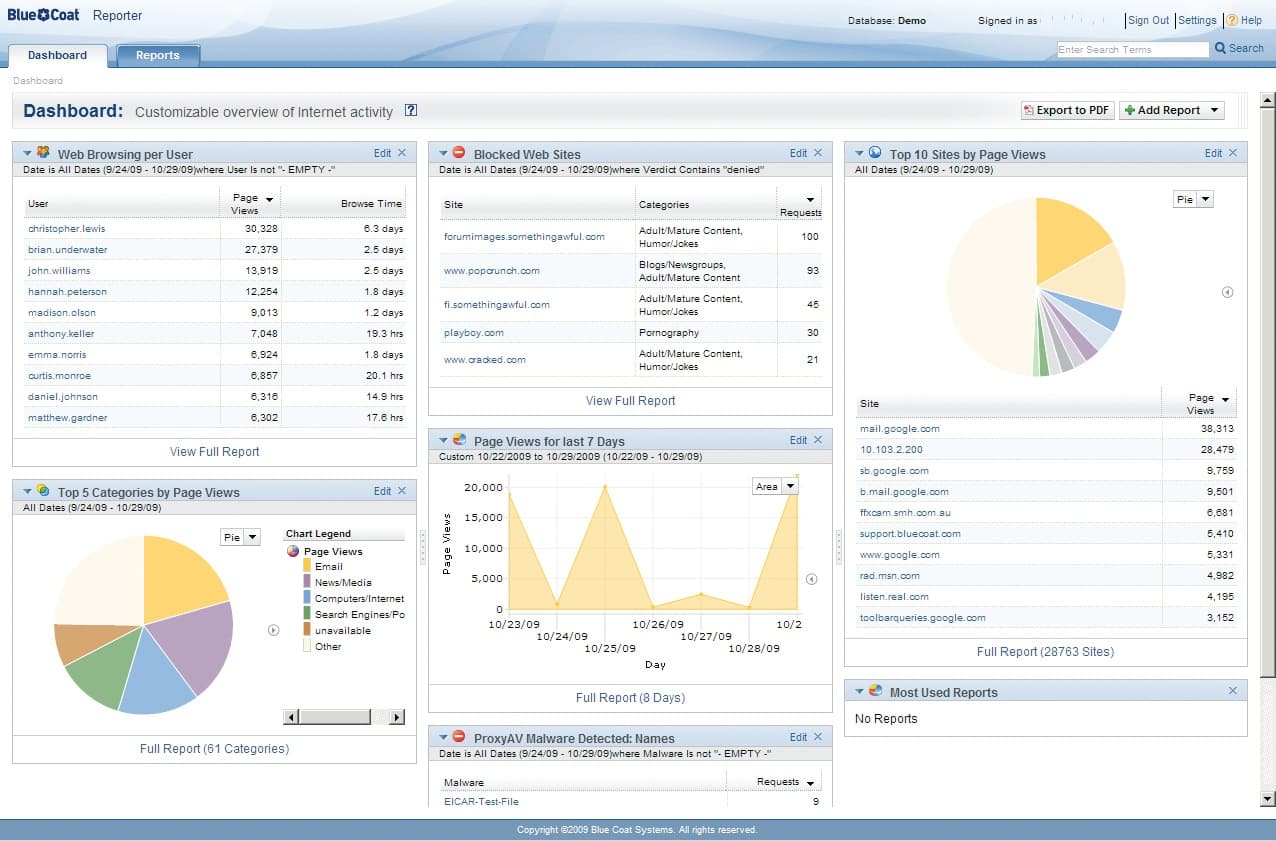The image size is (1276, 841).
Task: Click the magnifier Search icon
Action: click(x=1221, y=48)
